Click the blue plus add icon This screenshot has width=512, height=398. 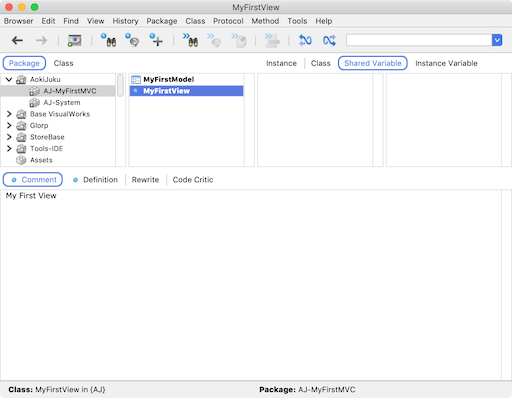coord(156,40)
